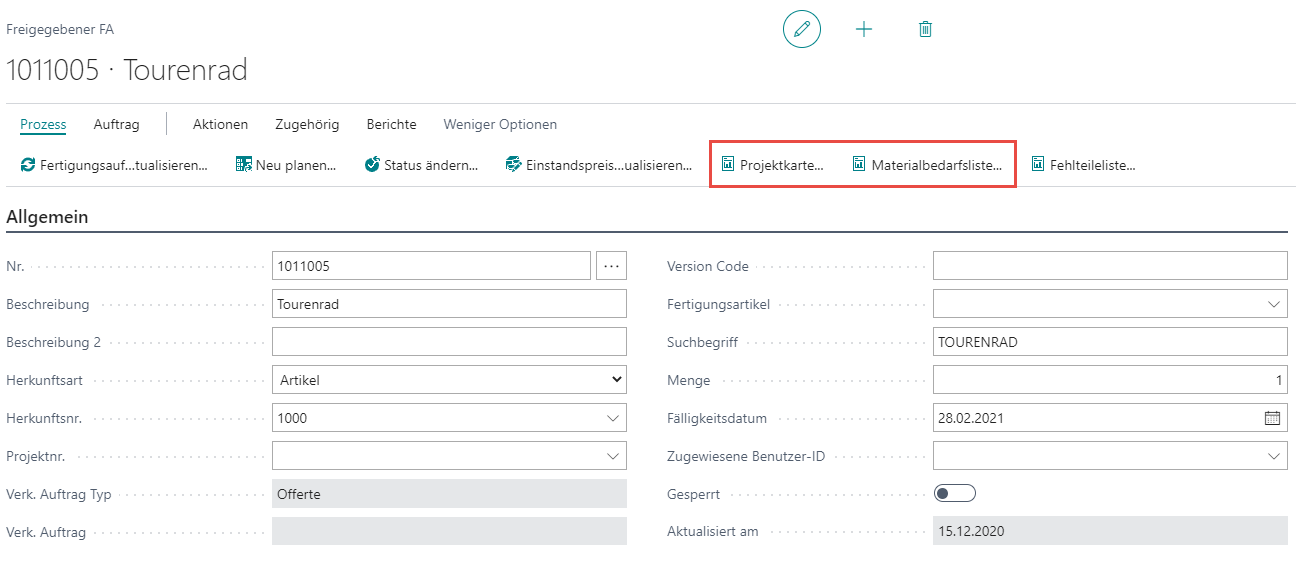Viewport: 1296px width, 566px height.
Task: Click the Fehlteileliste report icon
Action: [1038, 165]
